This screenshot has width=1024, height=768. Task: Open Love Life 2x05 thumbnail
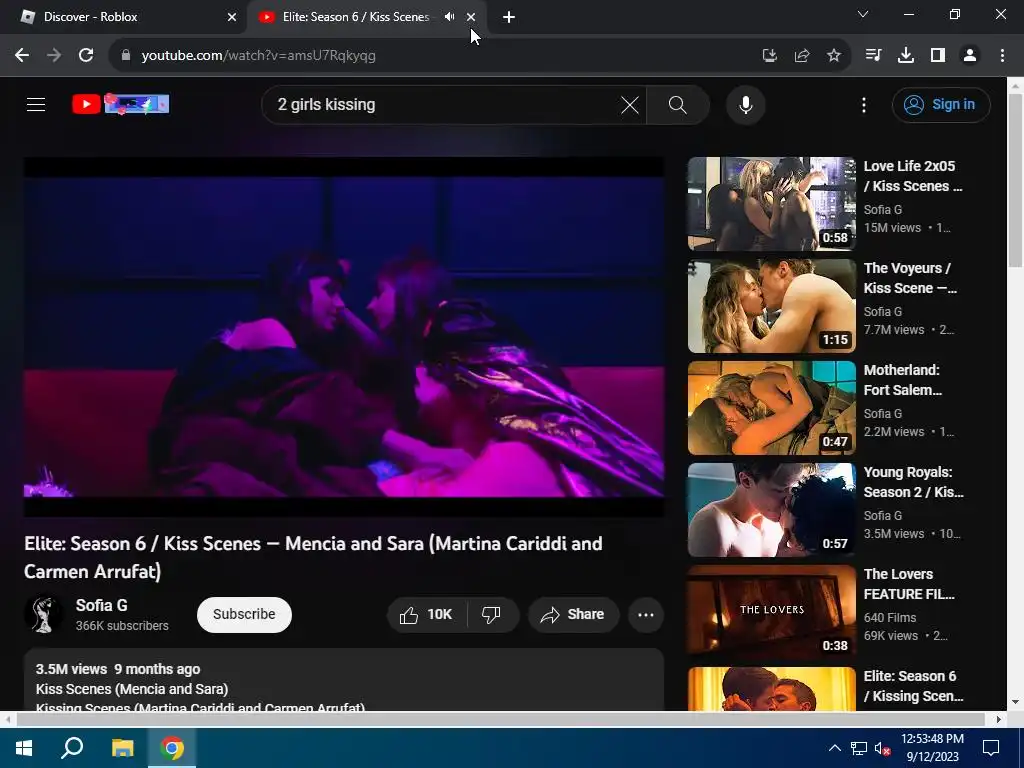tap(772, 204)
